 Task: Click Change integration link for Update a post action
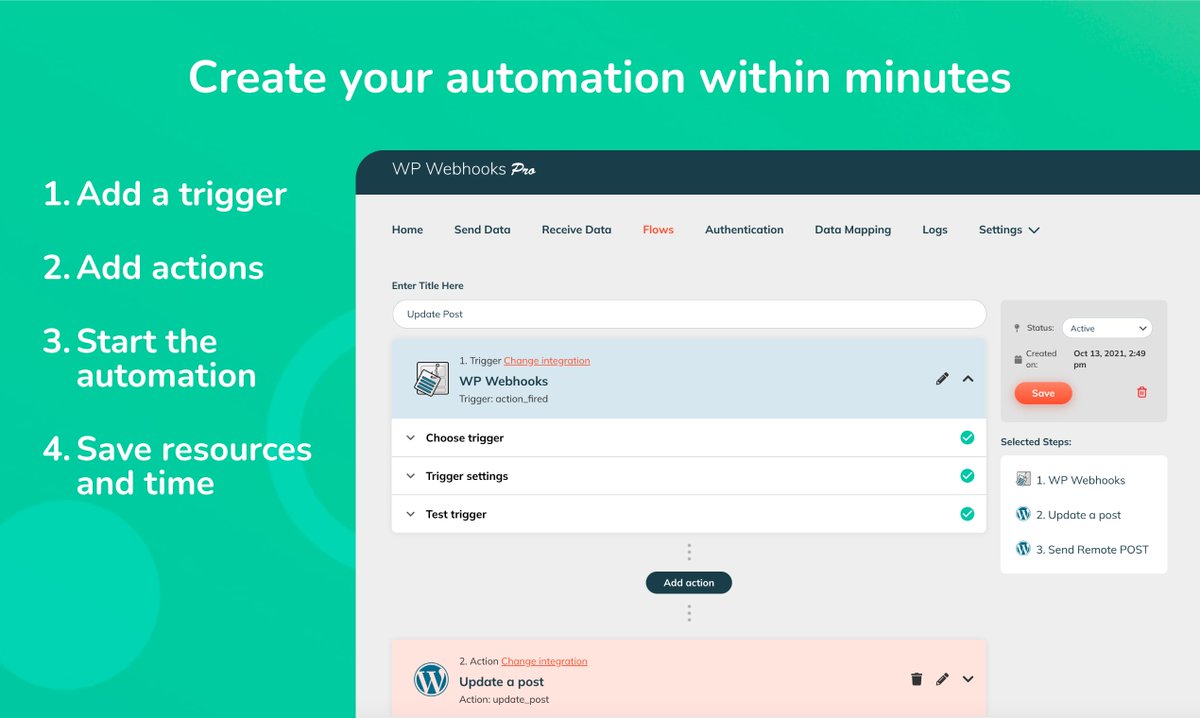pos(544,661)
